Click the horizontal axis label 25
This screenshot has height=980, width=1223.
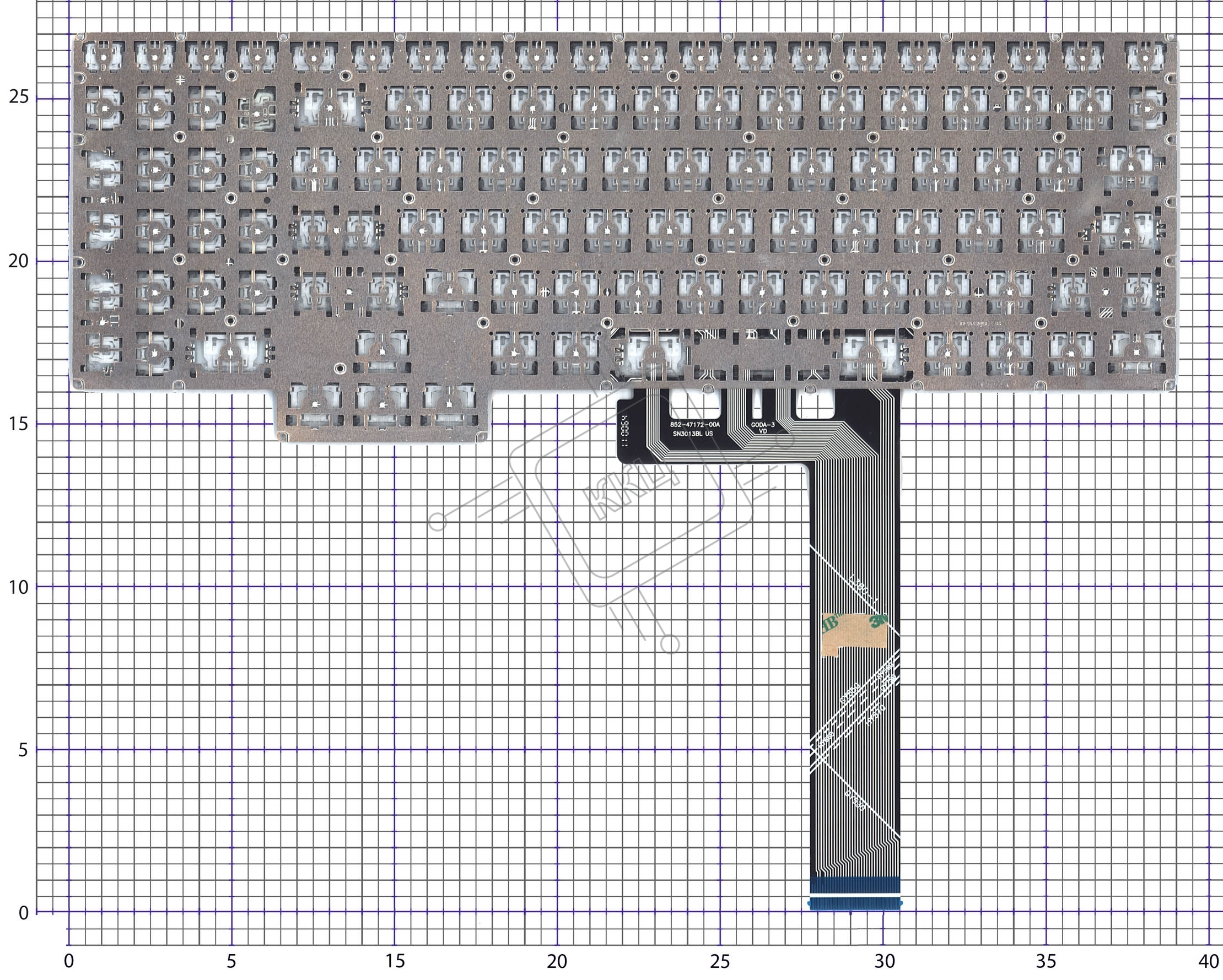pos(720,961)
